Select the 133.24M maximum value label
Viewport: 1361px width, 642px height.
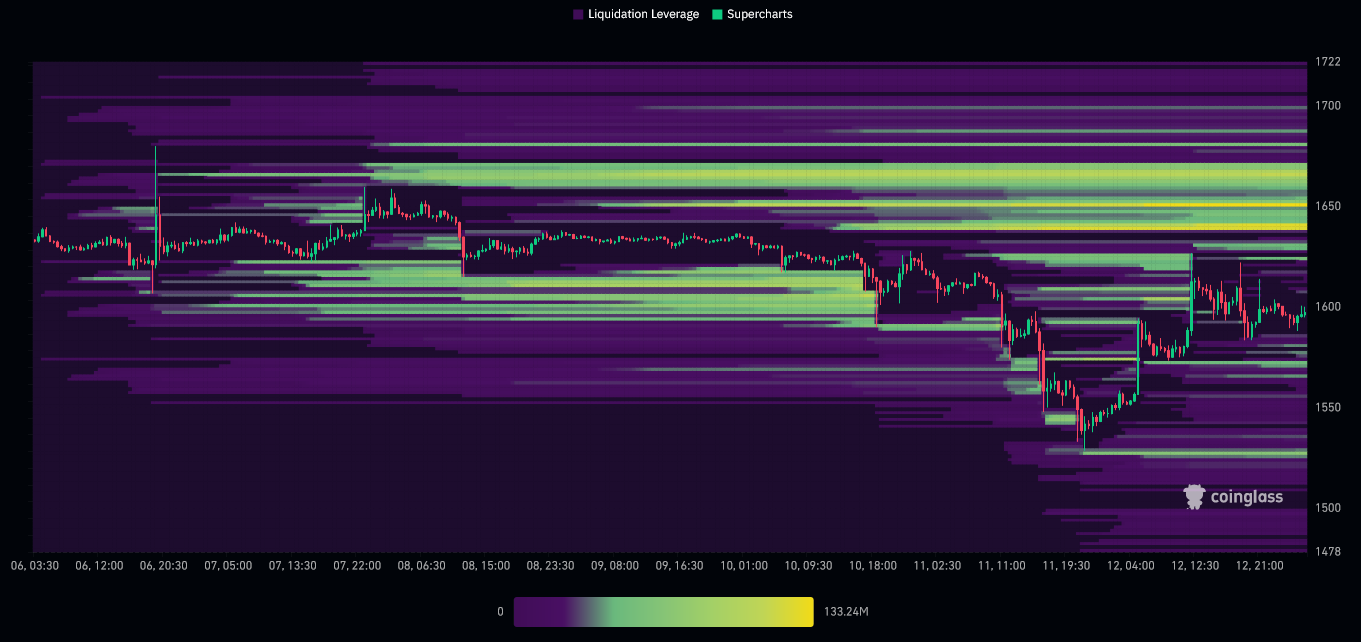[845, 611]
